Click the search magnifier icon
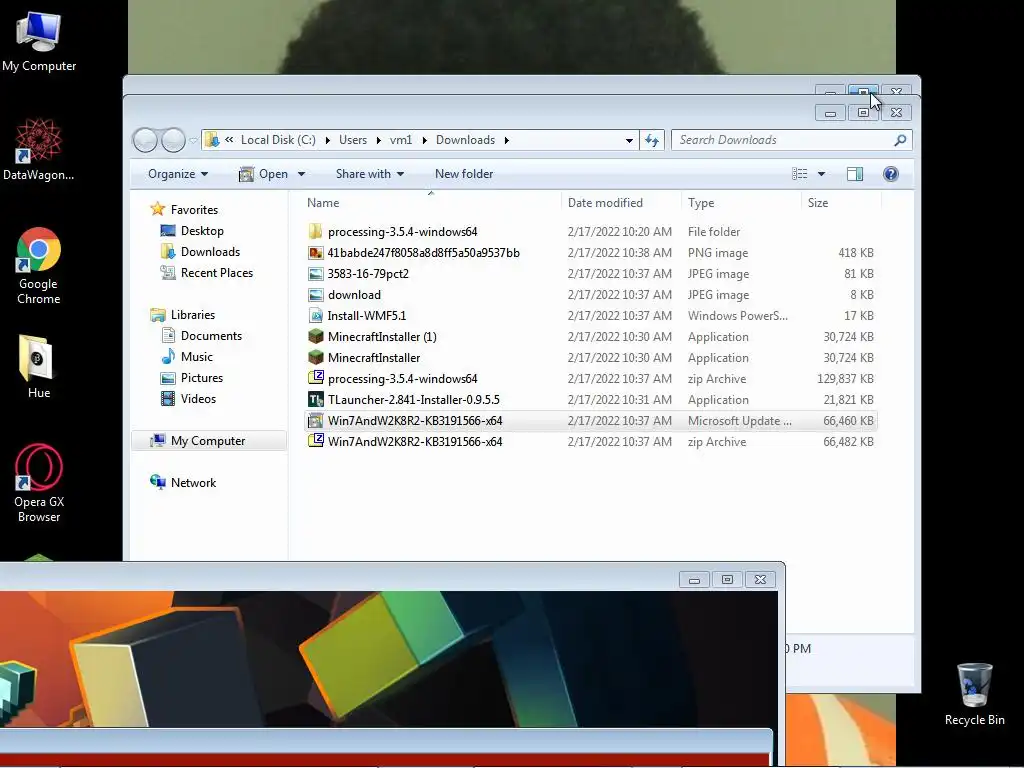 click(900, 140)
